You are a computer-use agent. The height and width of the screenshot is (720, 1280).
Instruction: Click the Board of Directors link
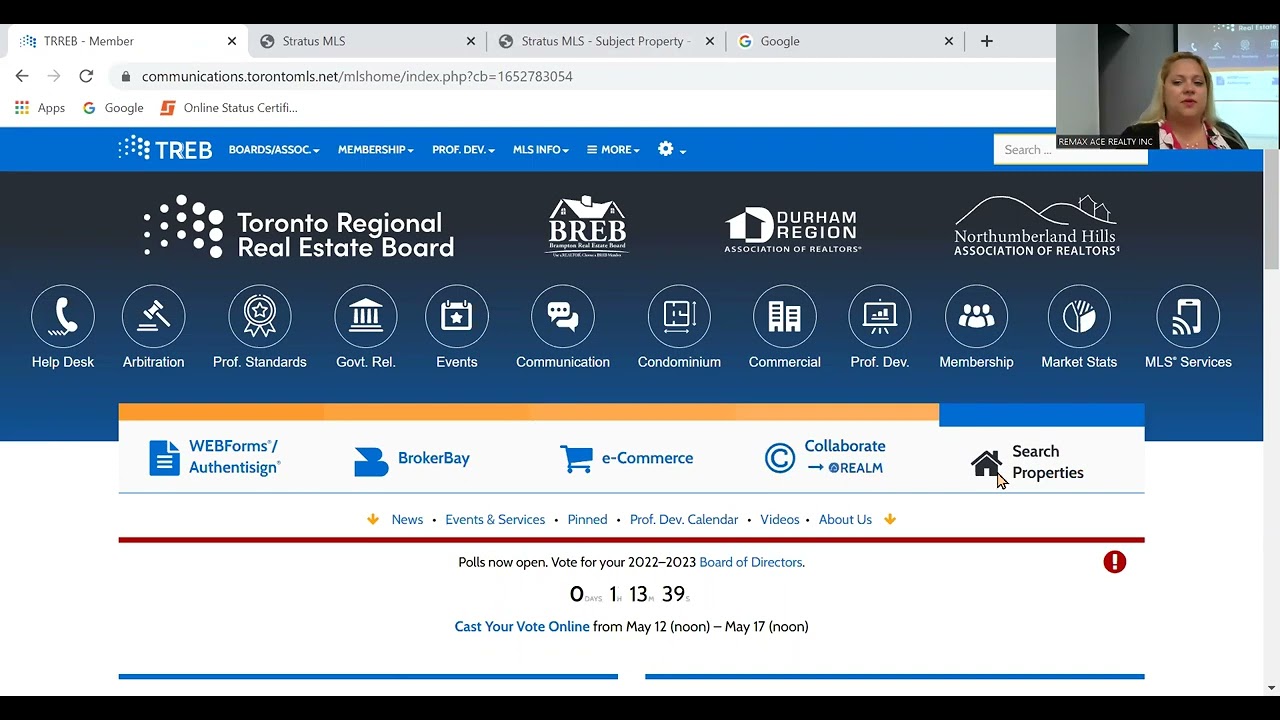pos(751,562)
